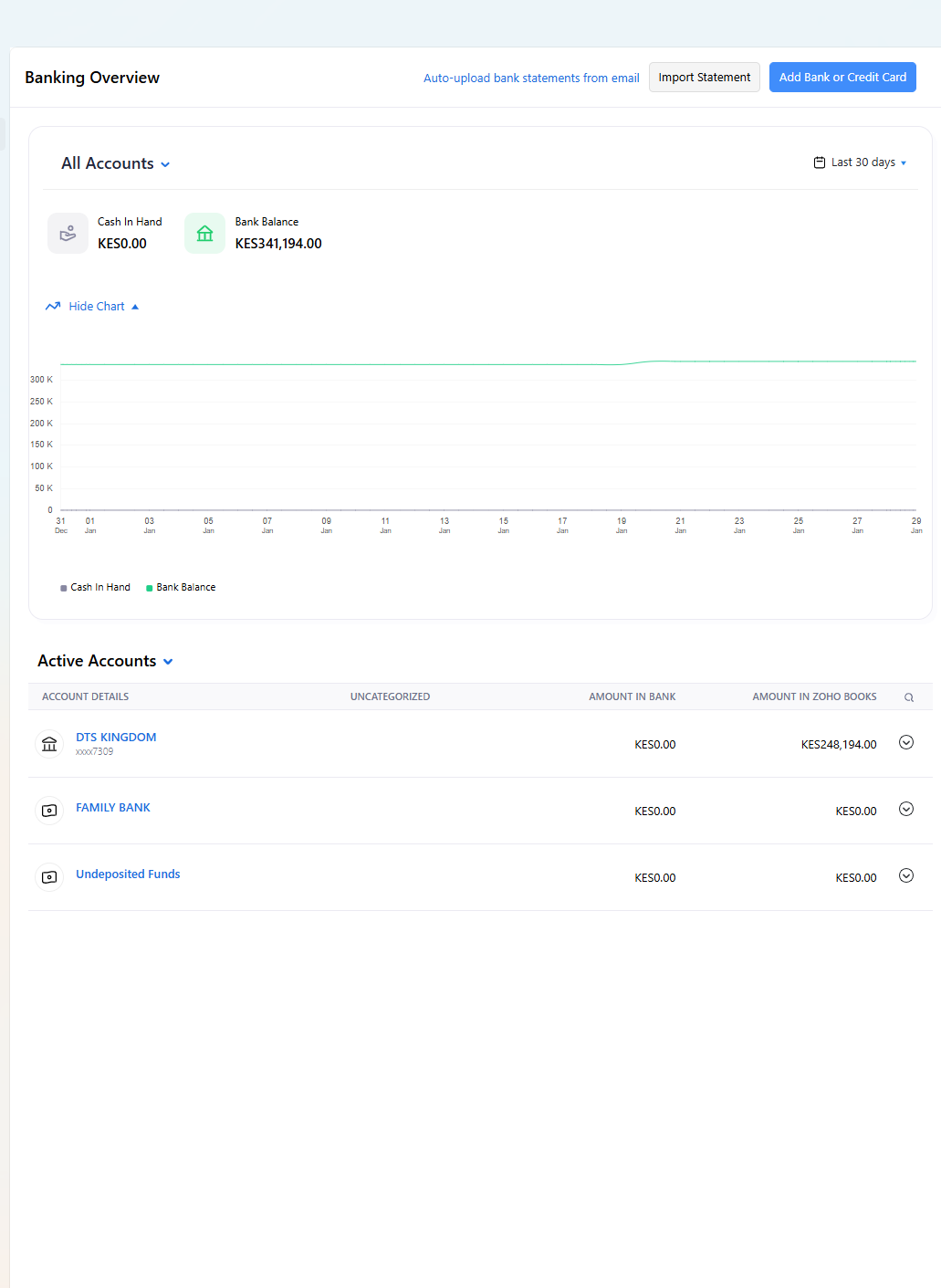Screen dimensions: 941x1288
Task: Toggle Bank Balance series in chart legend
Action: (x=181, y=588)
